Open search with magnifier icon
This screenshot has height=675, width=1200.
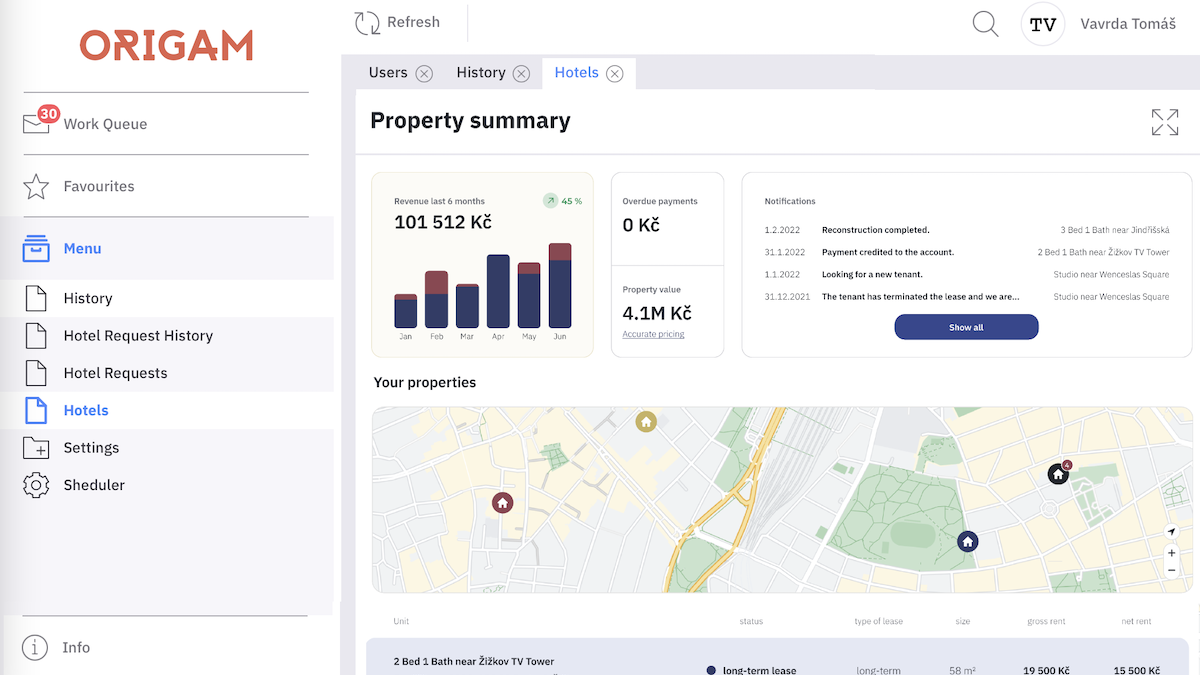click(985, 24)
